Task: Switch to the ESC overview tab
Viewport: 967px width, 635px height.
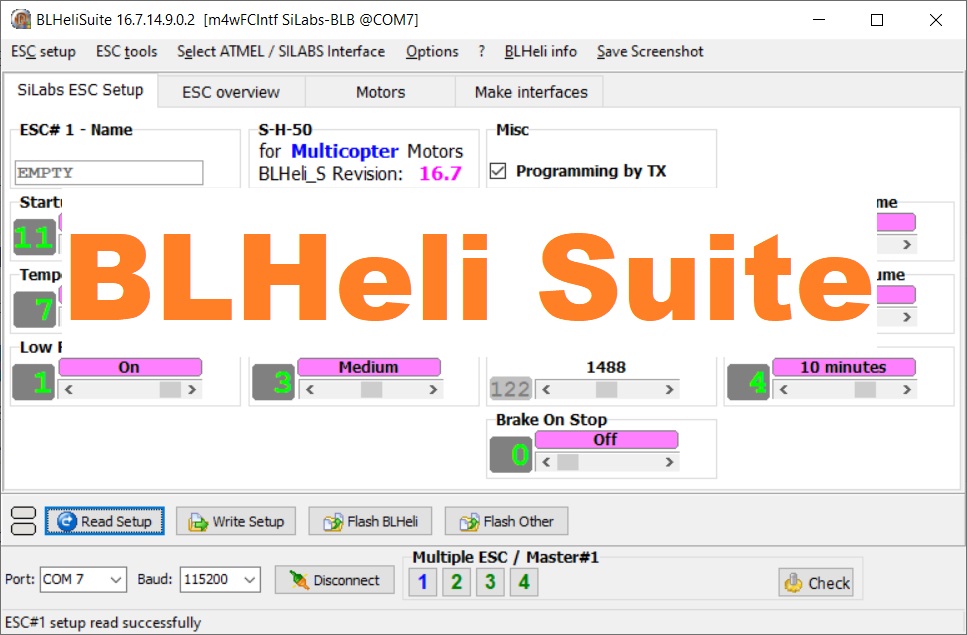Action: pos(231,92)
